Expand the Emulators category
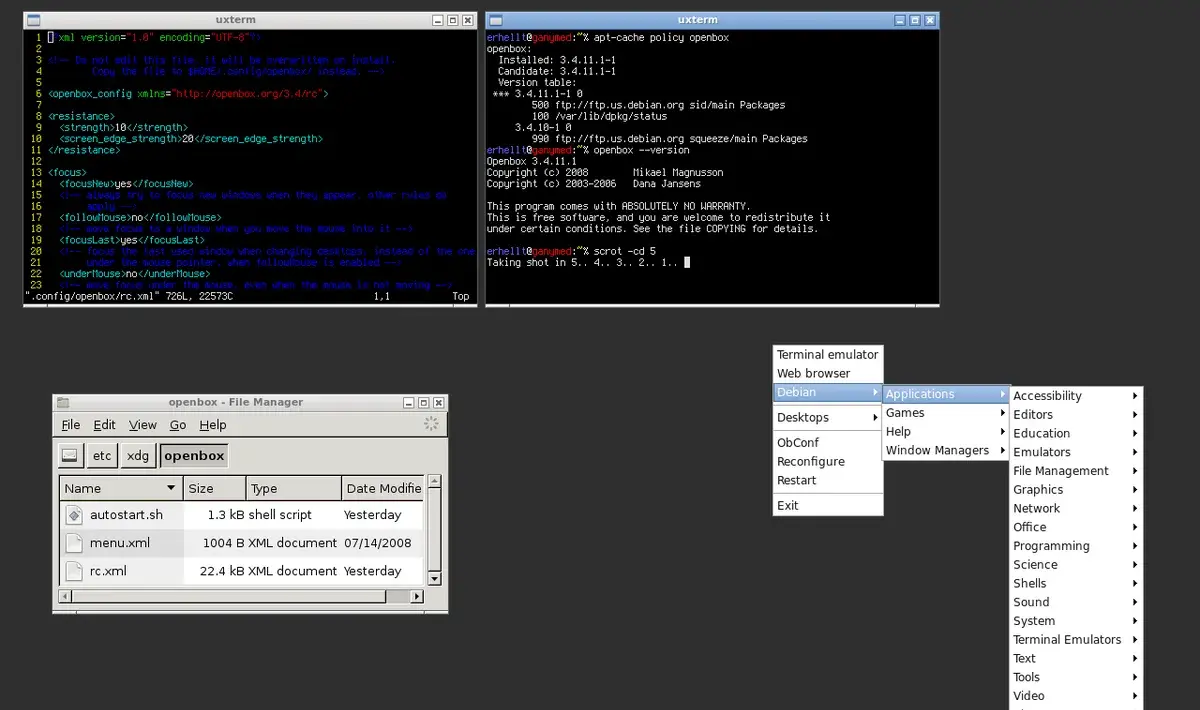 click(1076, 452)
